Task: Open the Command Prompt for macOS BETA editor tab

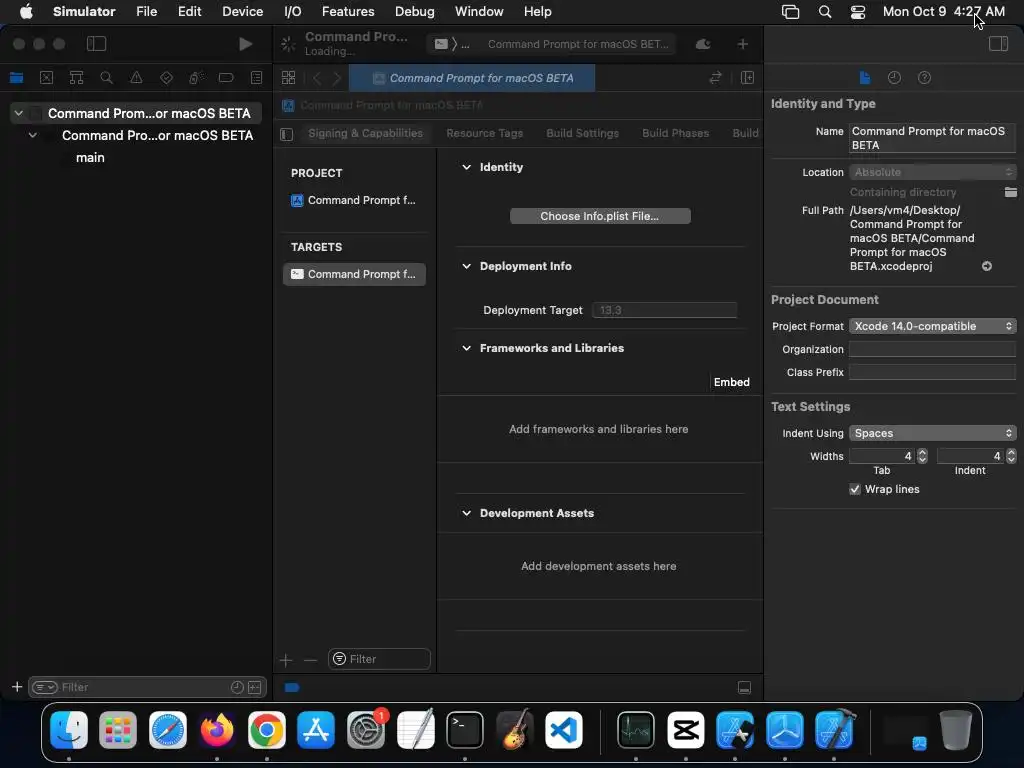Action: pyautogui.click(x=472, y=78)
